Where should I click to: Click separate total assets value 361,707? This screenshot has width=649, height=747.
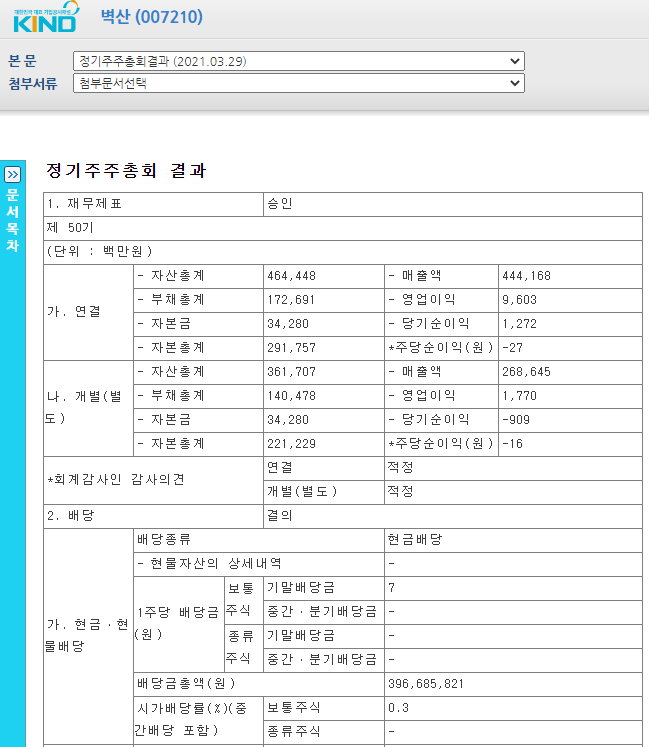tap(292, 372)
